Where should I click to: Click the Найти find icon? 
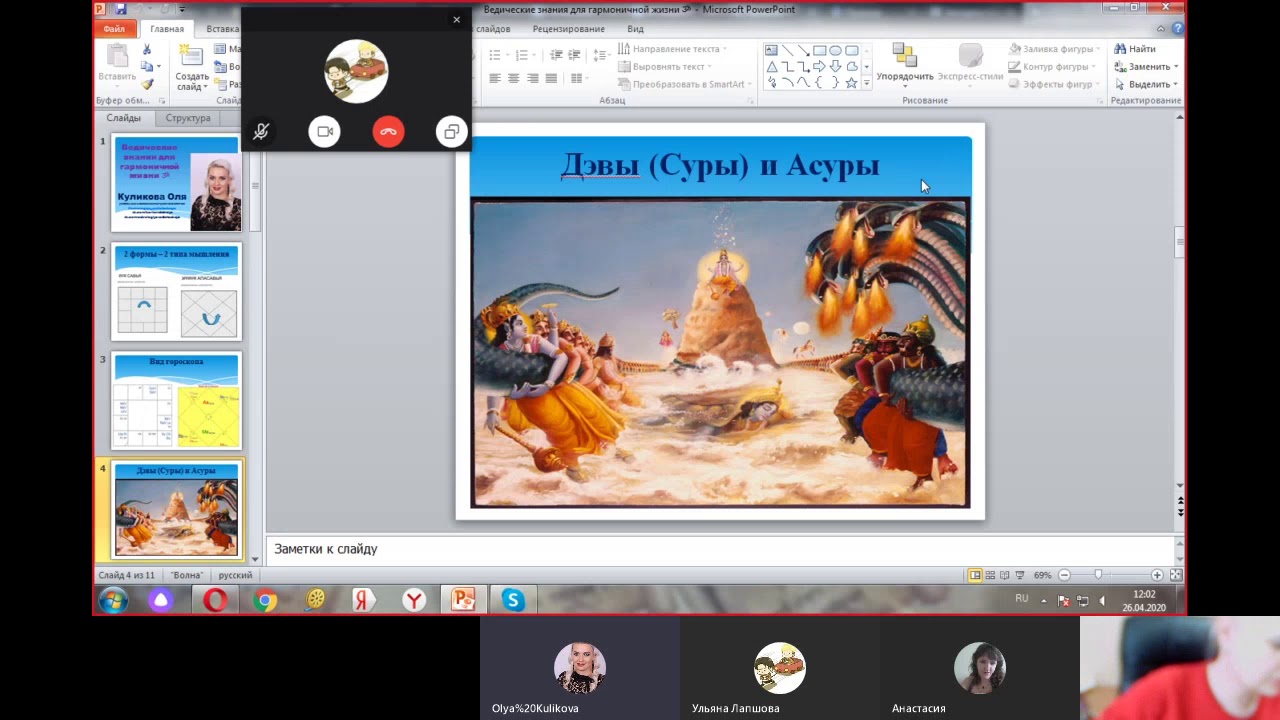(1135, 49)
